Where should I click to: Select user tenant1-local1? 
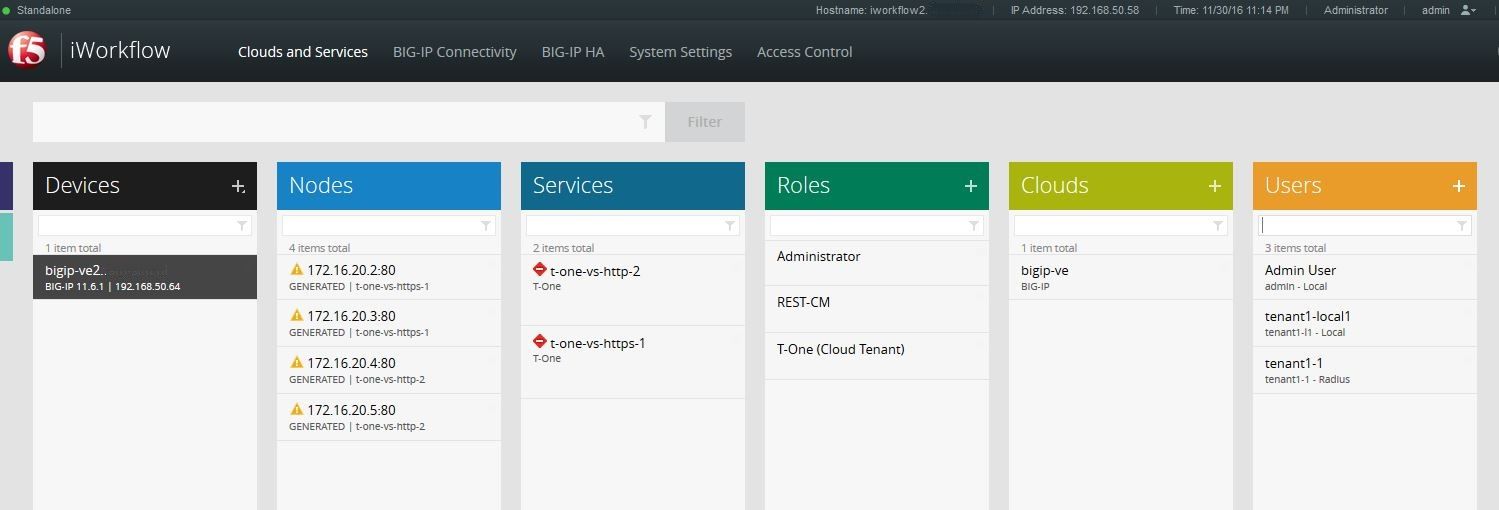point(1365,323)
